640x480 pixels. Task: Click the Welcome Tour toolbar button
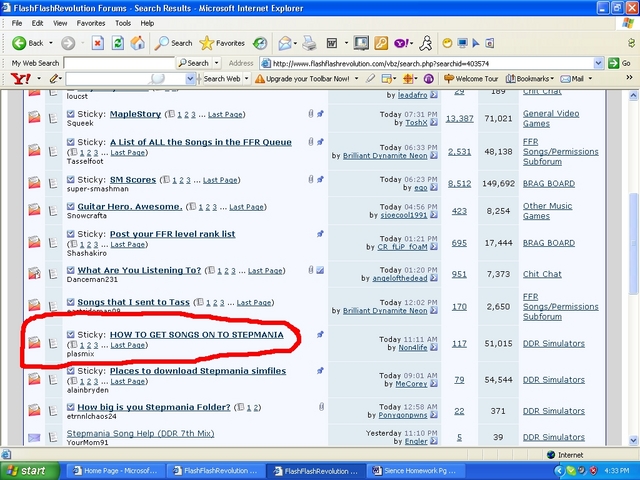point(471,78)
